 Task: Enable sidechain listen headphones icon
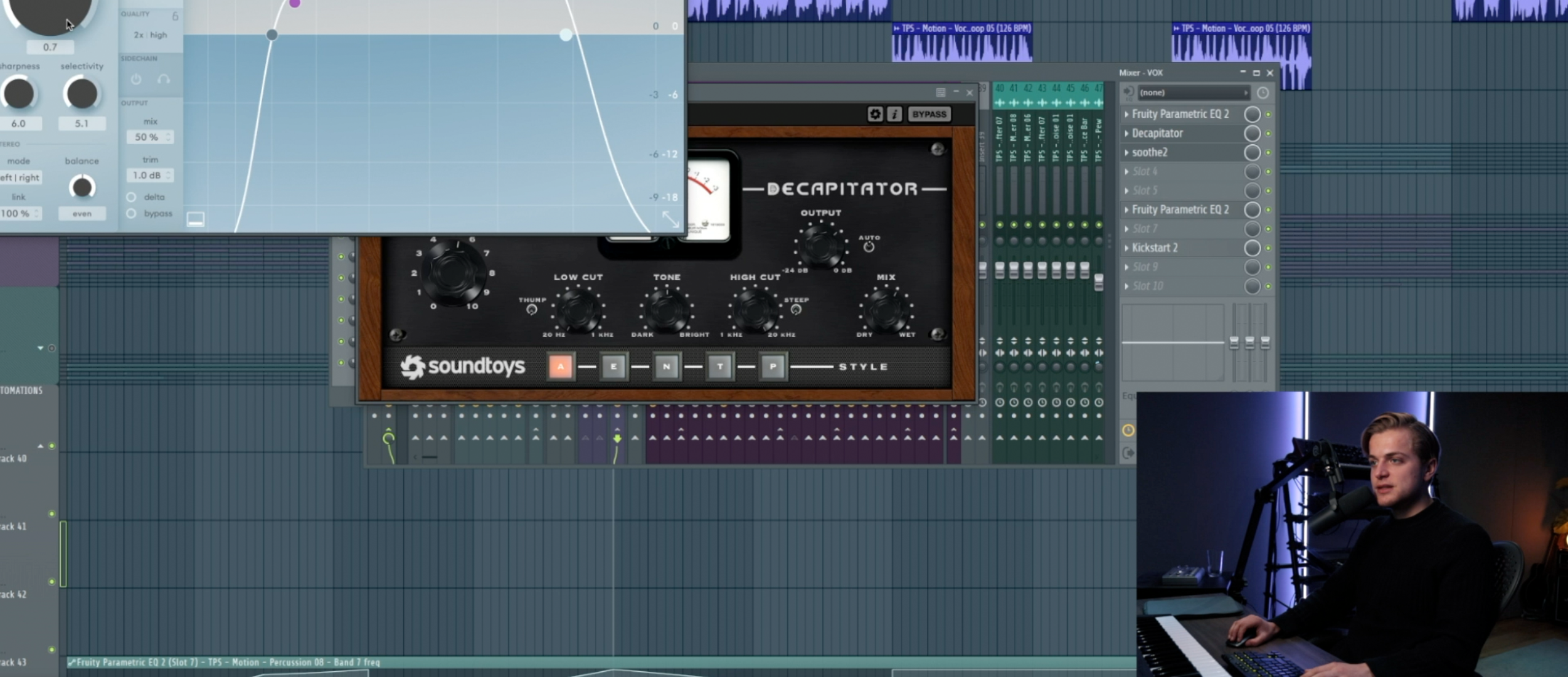[164, 80]
